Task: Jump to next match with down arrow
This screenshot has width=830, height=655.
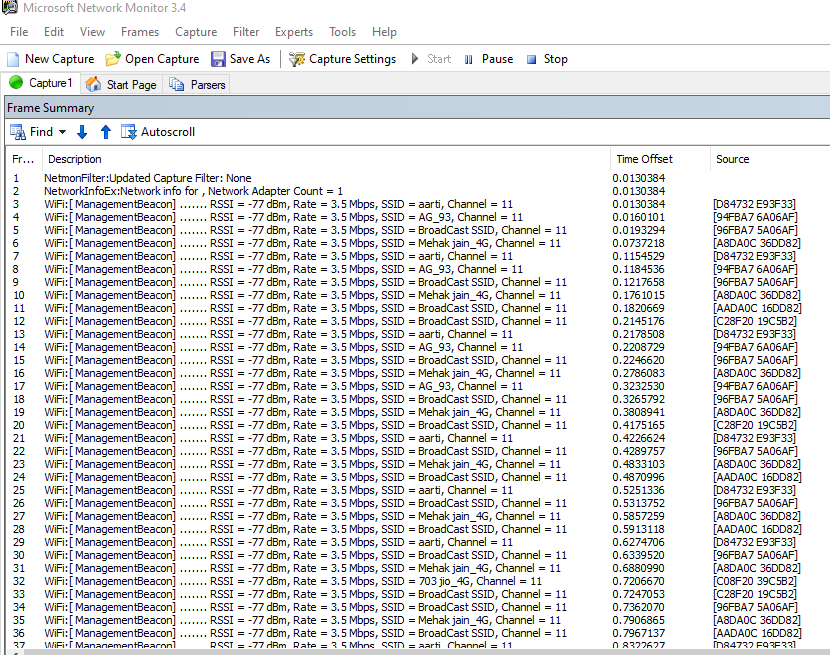Action: 82,132
